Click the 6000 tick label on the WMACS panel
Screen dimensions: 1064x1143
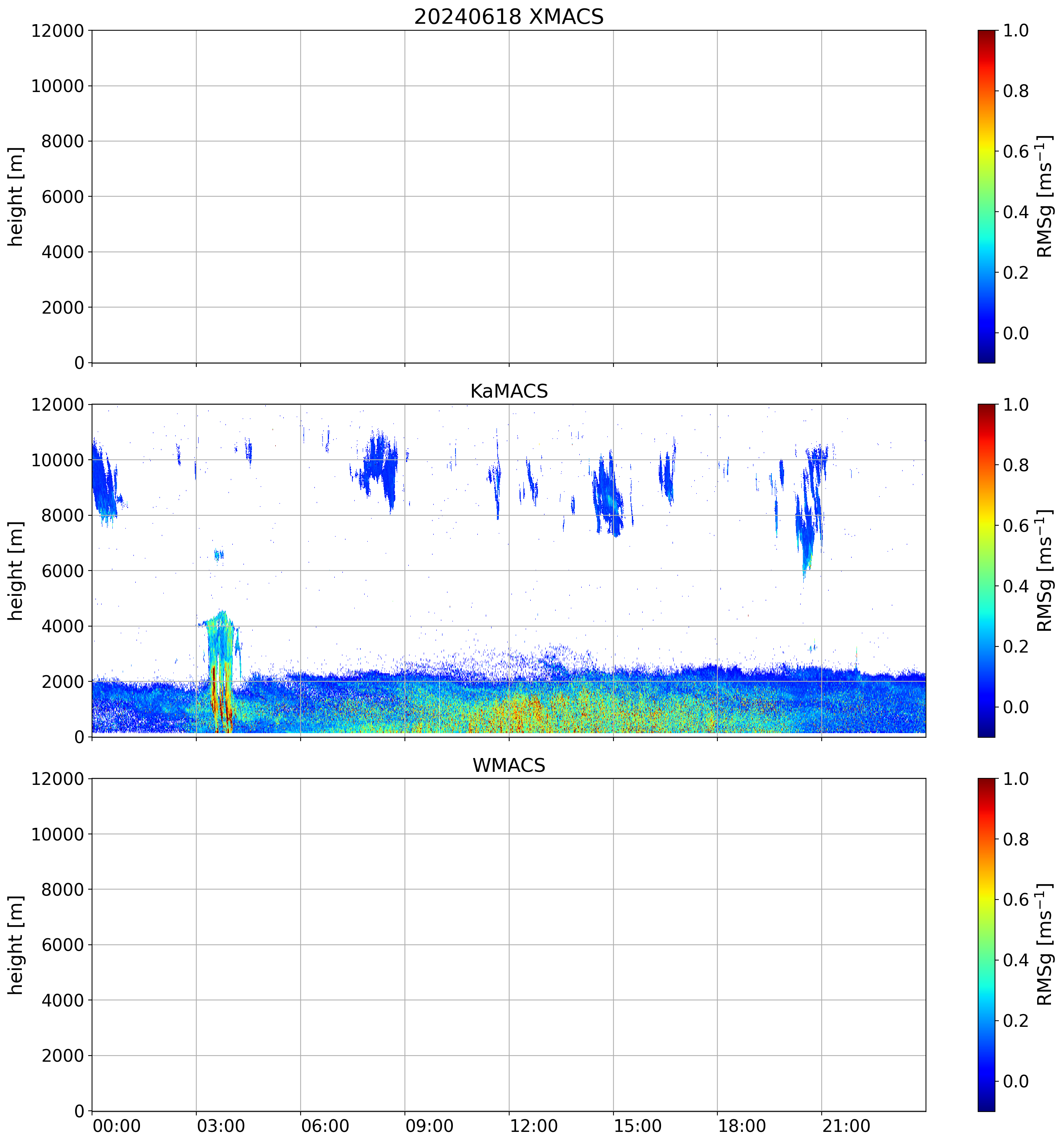click(x=62, y=945)
